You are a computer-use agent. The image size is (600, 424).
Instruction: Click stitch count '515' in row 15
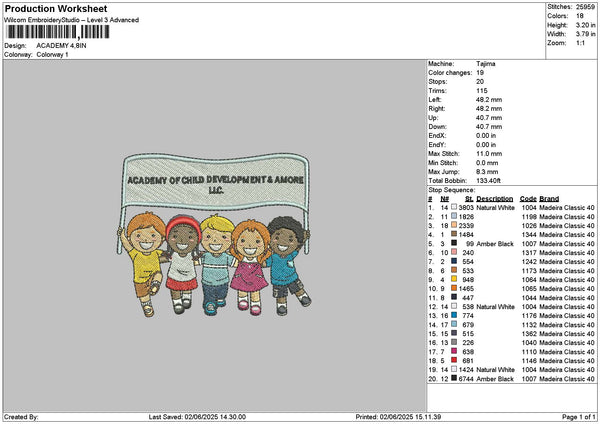pyautogui.click(x=468, y=334)
